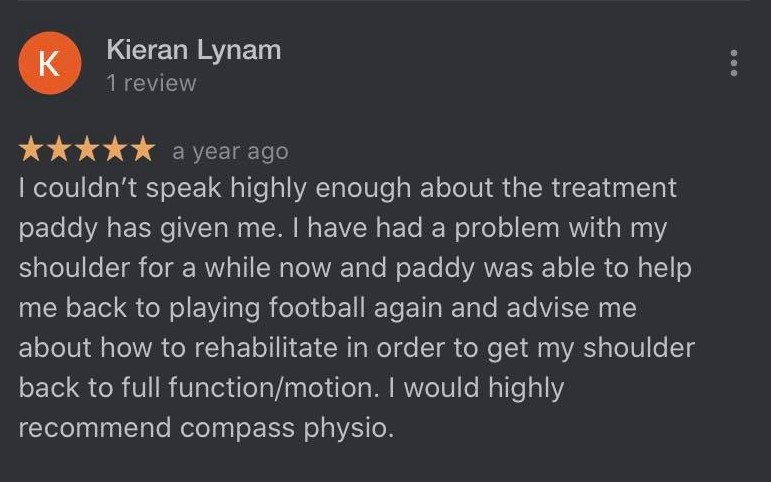The width and height of the screenshot is (771, 482).
Task: Click the word "treatment" in the first line
Action: point(613,188)
